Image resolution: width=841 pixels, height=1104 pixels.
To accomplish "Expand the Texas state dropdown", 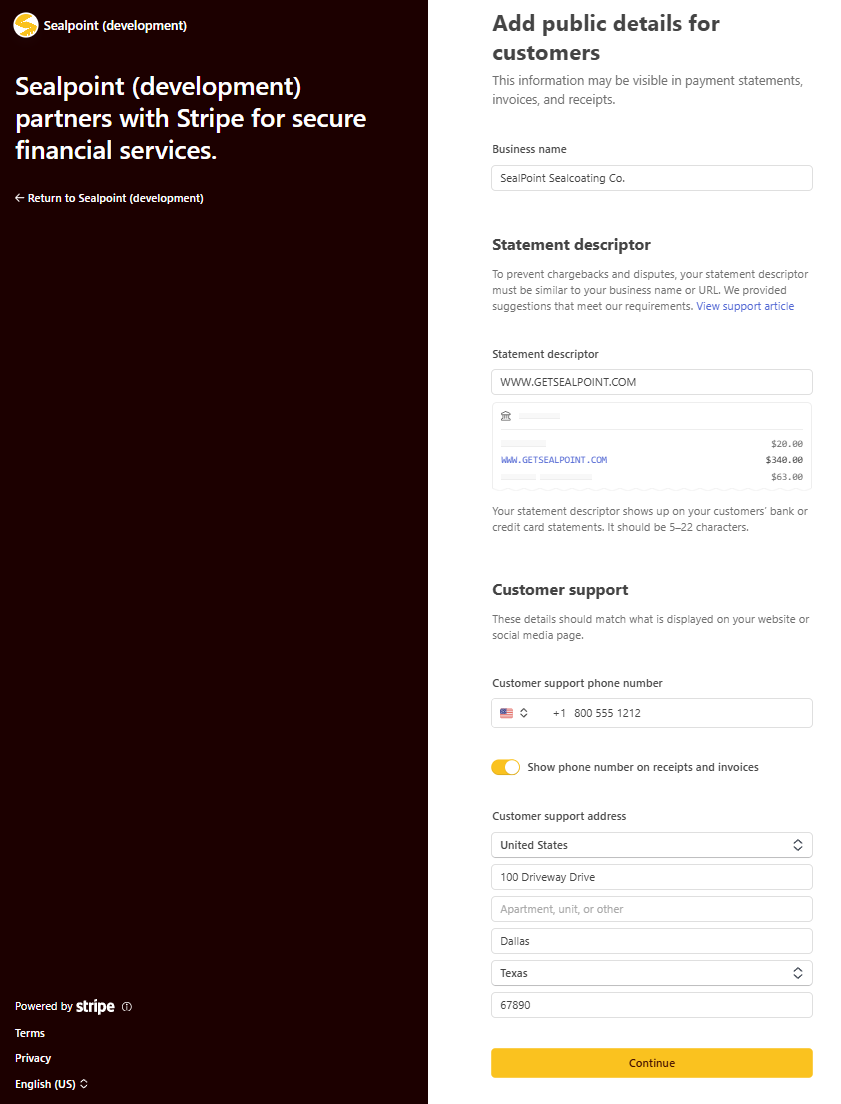I will point(652,973).
